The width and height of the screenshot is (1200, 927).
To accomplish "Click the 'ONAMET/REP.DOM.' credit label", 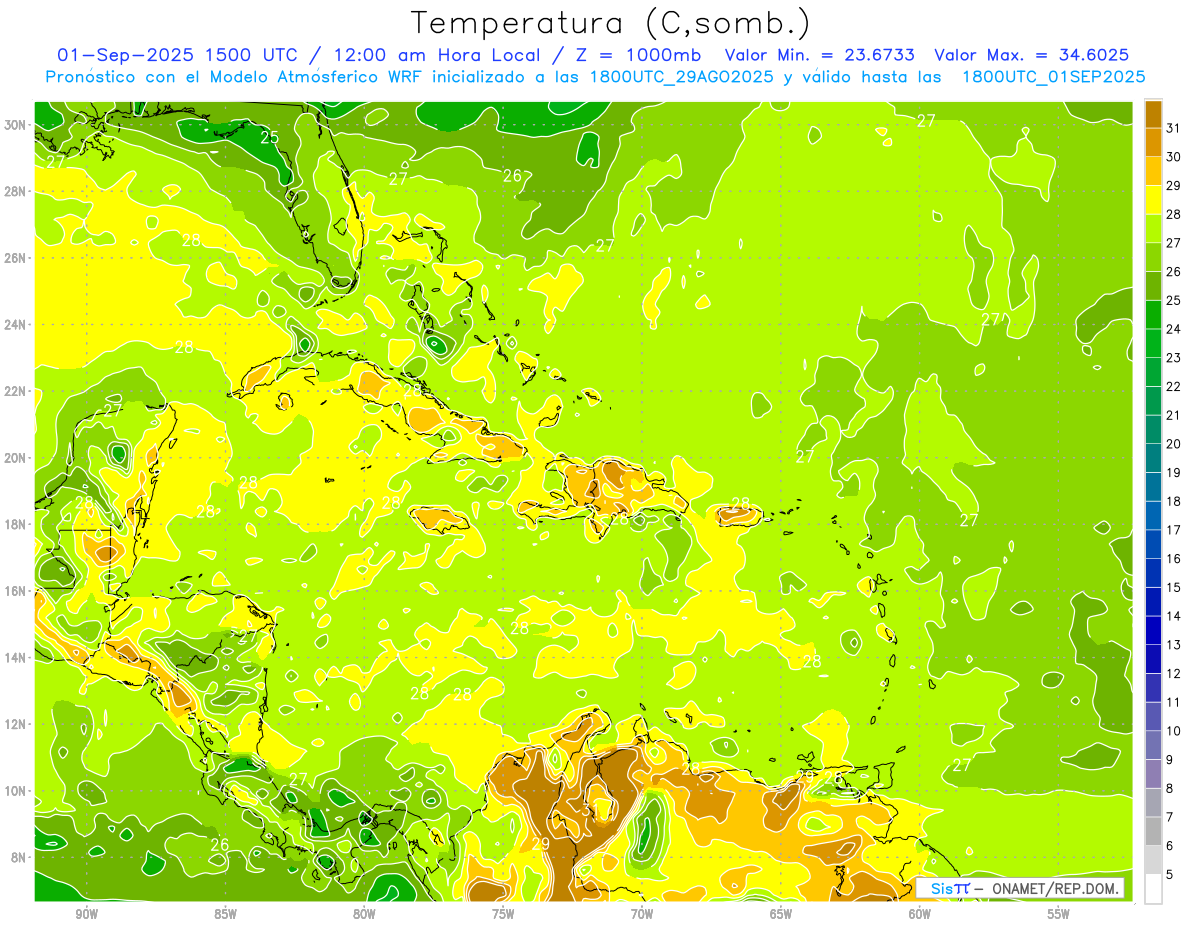I will [x=1057, y=888].
